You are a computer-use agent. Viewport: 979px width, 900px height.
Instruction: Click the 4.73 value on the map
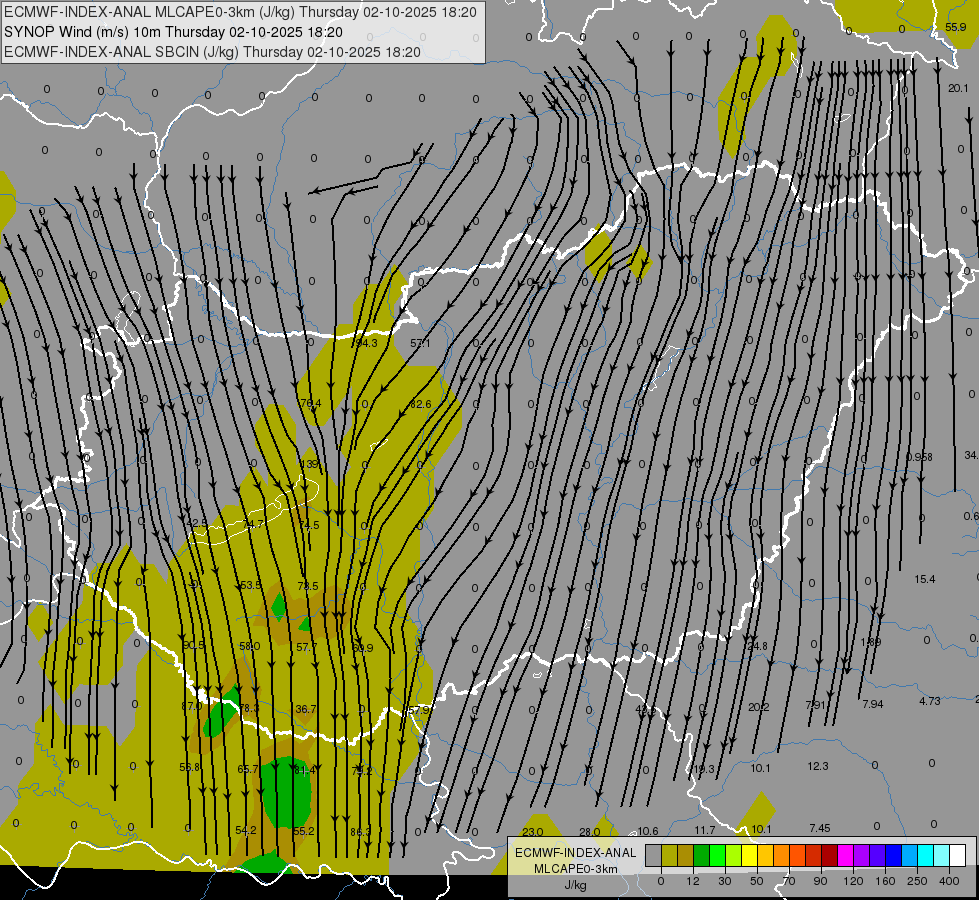930,701
